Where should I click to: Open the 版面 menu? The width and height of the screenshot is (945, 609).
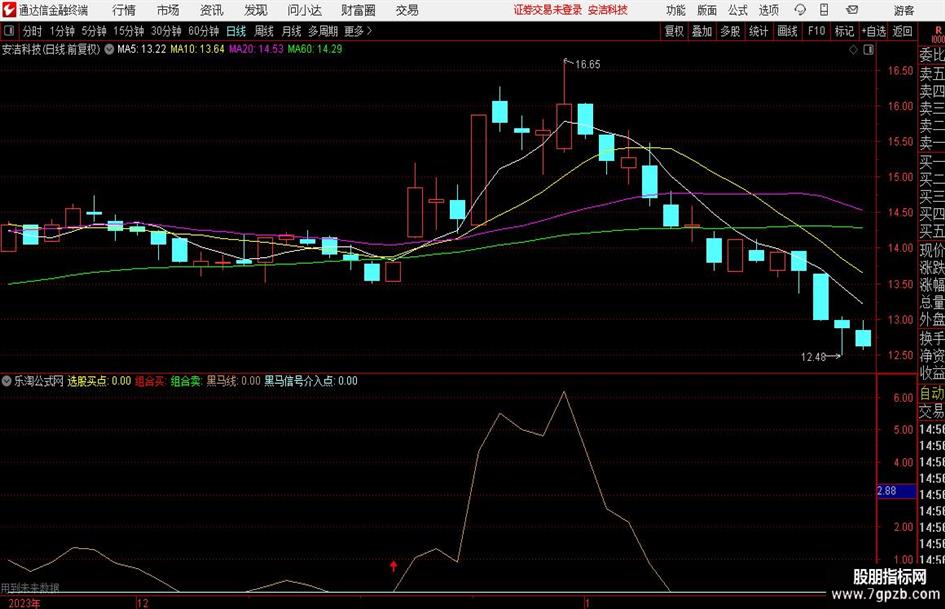[x=706, y=10]
